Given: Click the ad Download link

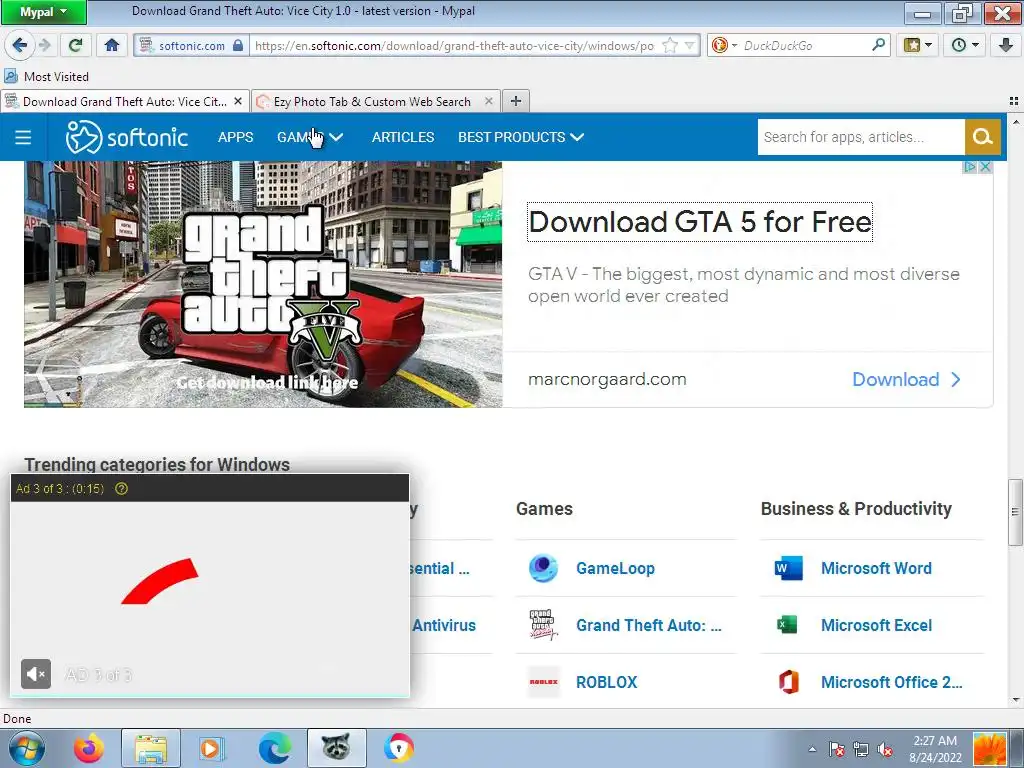Looking at the screenshot, I should [906, 379].
